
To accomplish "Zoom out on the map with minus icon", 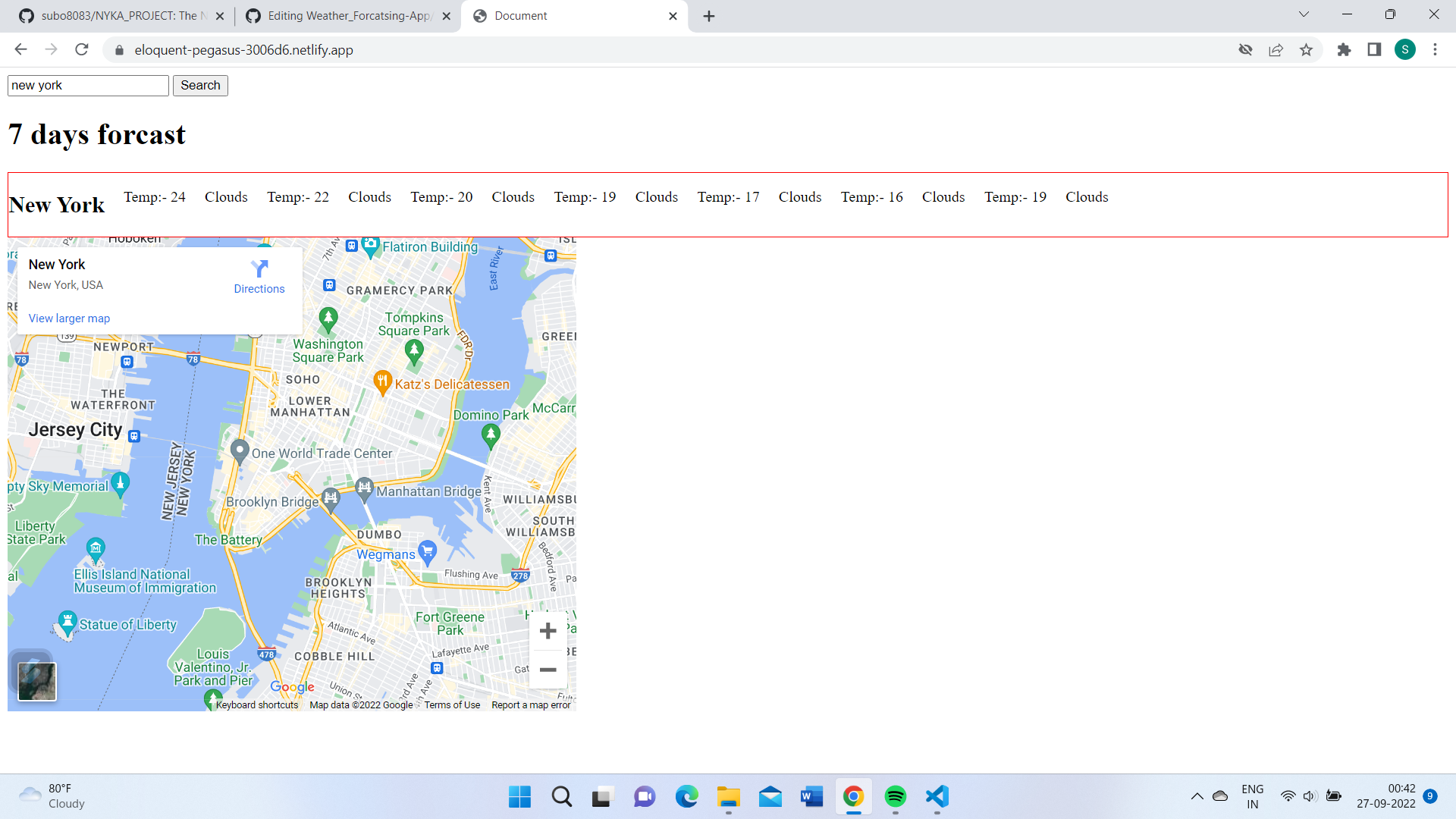I will pyautogui.click(x=548, y=670).
